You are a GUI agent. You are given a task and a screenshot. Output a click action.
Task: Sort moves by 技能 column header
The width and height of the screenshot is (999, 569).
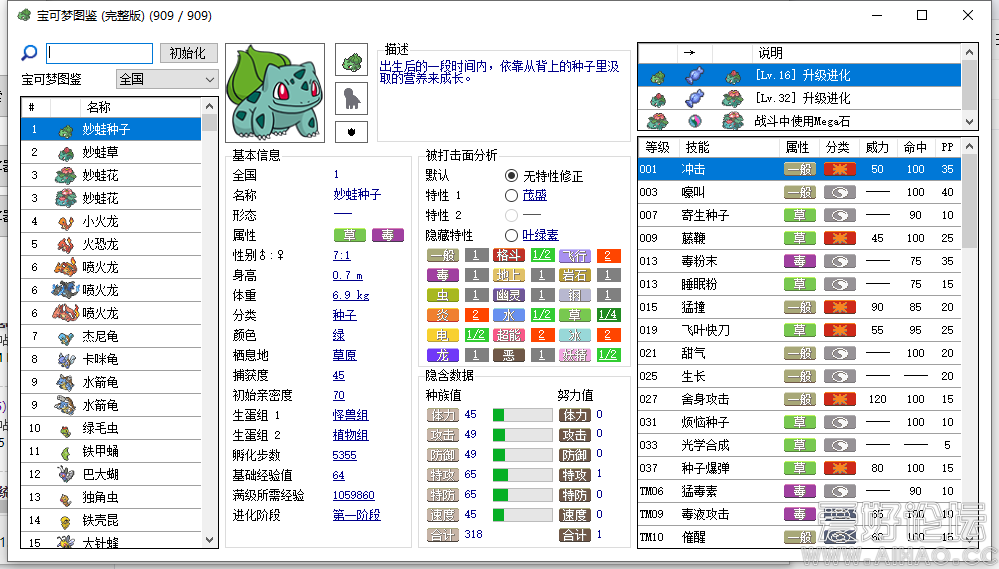[x=728, y=147]
